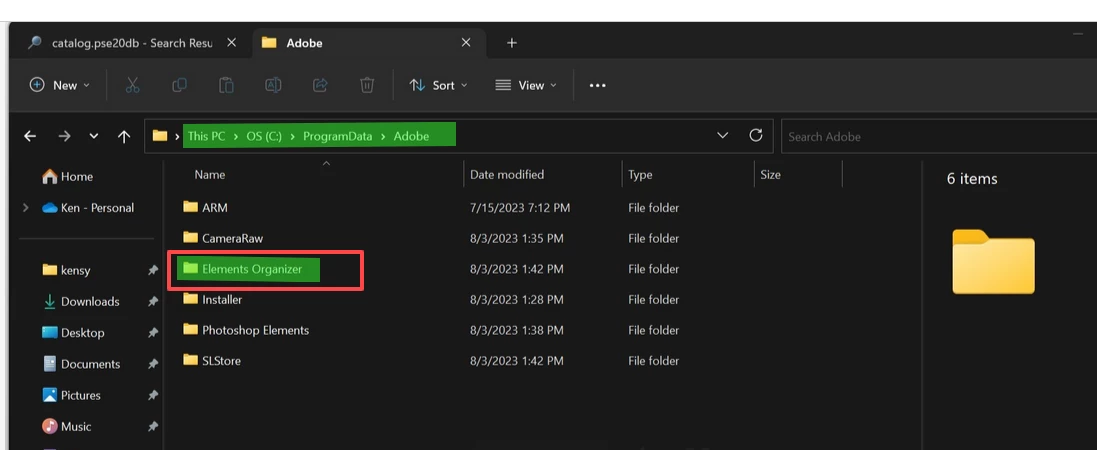Image resolution: width=1097 pixels, height=450 pixels.
Task: Click the Pictures icon in sidebar
Action: coord(50,395)
